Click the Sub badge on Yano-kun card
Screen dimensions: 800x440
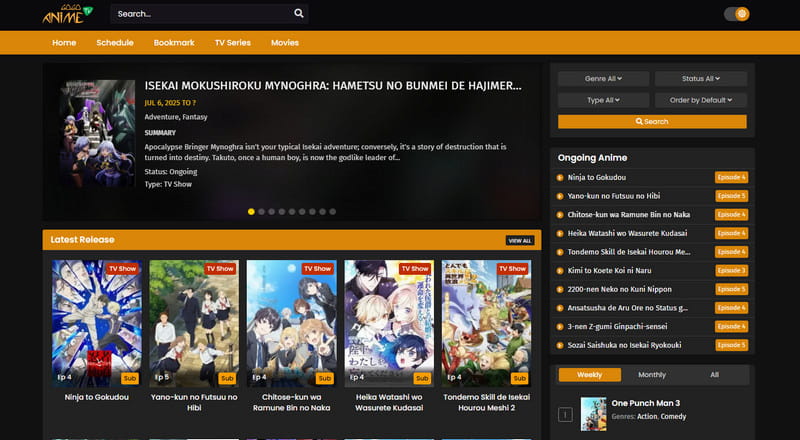point(227,378)
